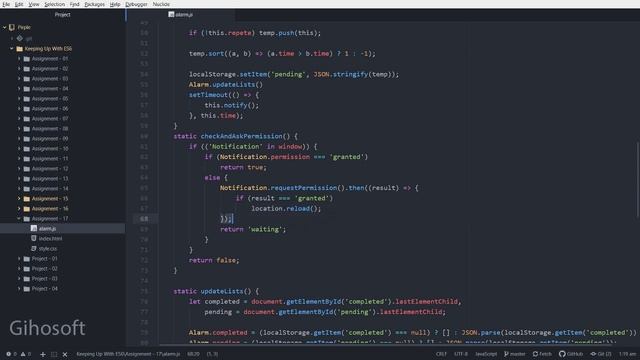
Task: Open the Find menu
Action: (x=74, y=4)
